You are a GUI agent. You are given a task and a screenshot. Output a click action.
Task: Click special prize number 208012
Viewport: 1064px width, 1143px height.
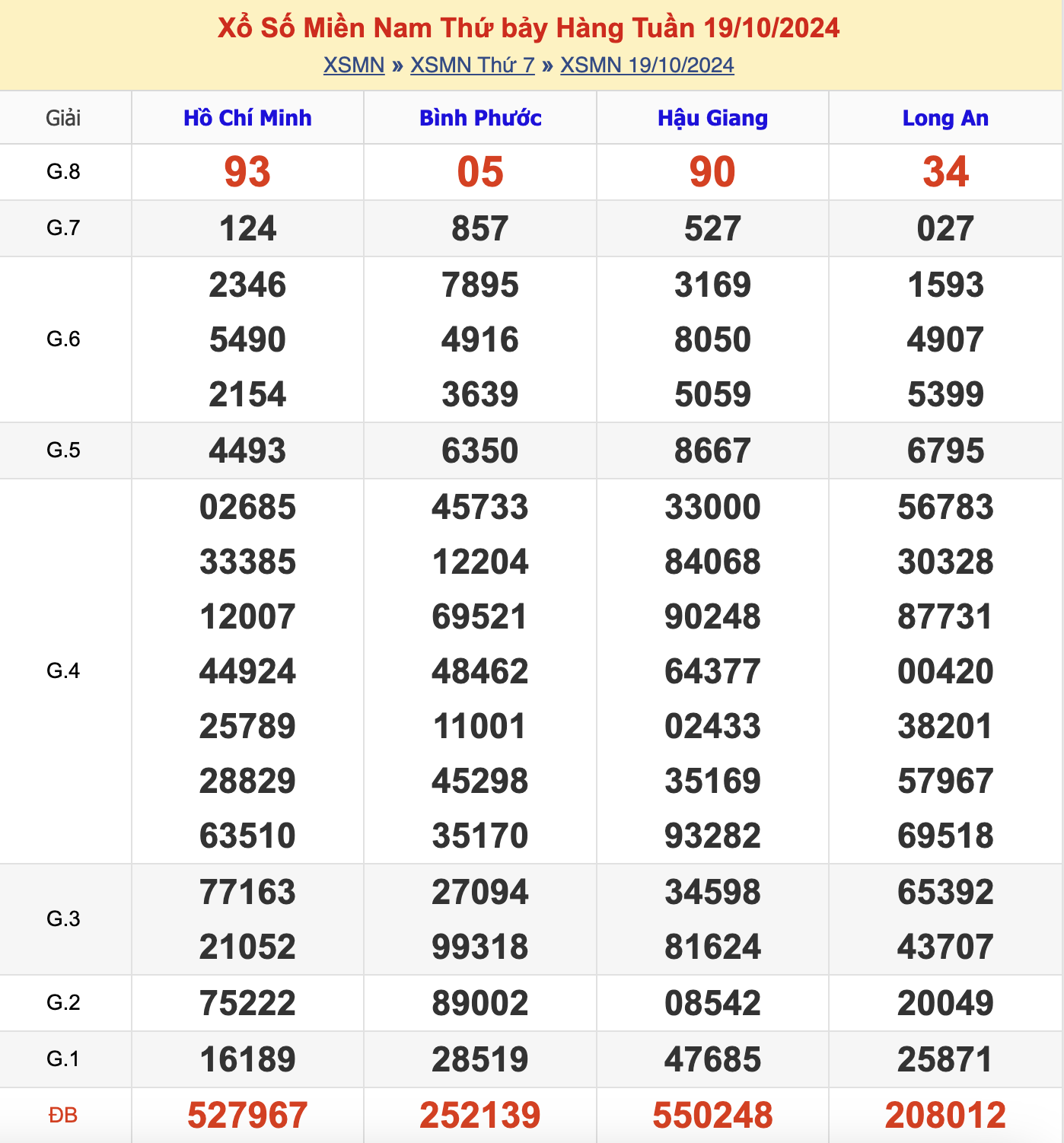tap(945, 1116)
